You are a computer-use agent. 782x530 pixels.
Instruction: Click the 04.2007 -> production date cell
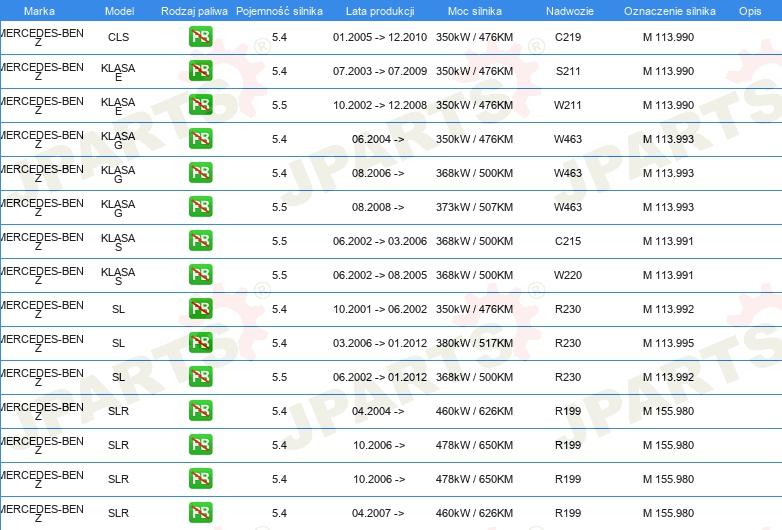(x=378, y=513)
